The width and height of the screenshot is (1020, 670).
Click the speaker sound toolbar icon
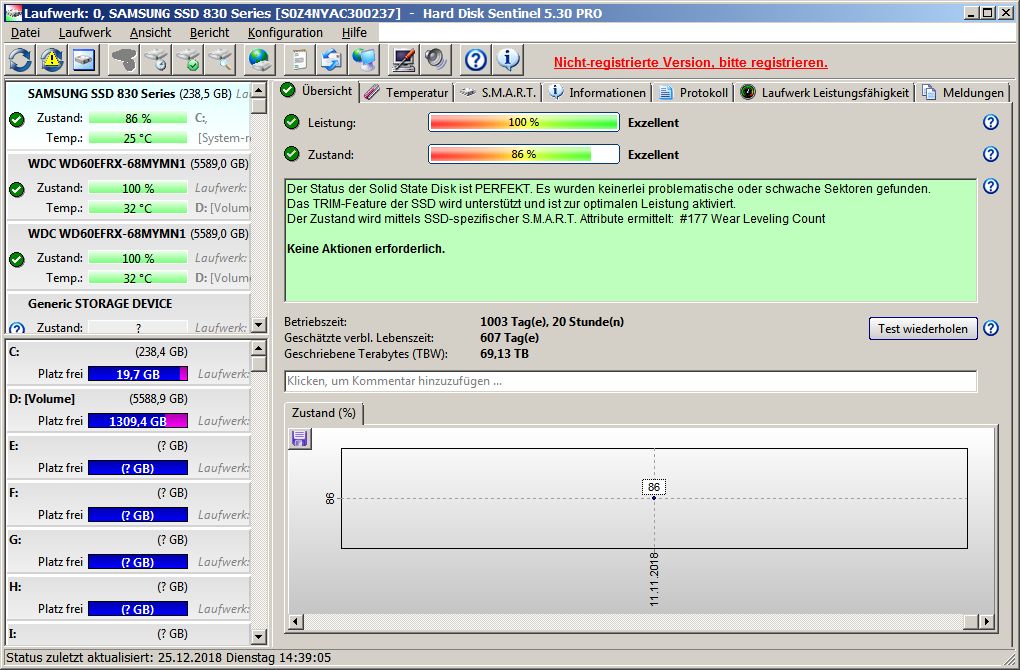(435, 60)
